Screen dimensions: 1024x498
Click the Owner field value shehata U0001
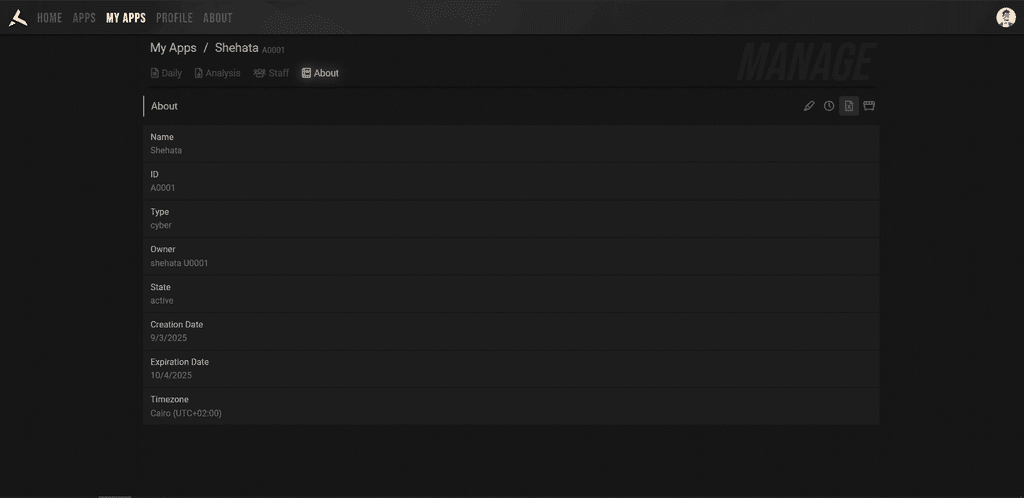(179, 263)
